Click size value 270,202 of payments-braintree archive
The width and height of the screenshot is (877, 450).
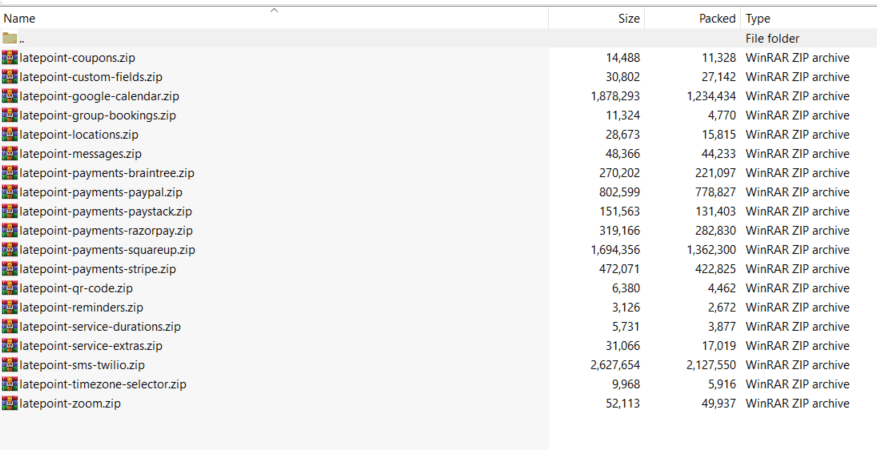[x=620, y=173]
